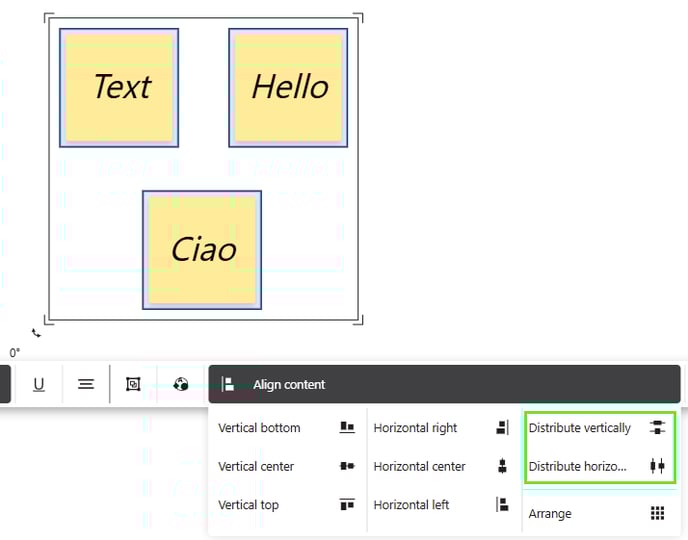Image resolution: width=688 pixels, height=540 pixels.
Task: Select the Hello sticky note
Action: (x=288, y=88)
